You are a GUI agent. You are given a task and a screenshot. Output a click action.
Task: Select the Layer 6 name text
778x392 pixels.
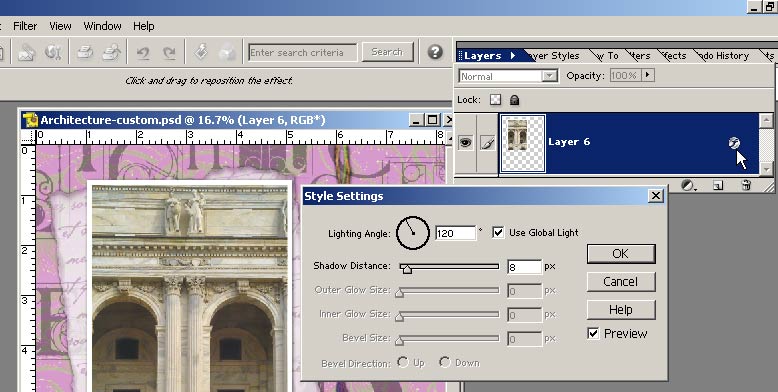point(569,142)
